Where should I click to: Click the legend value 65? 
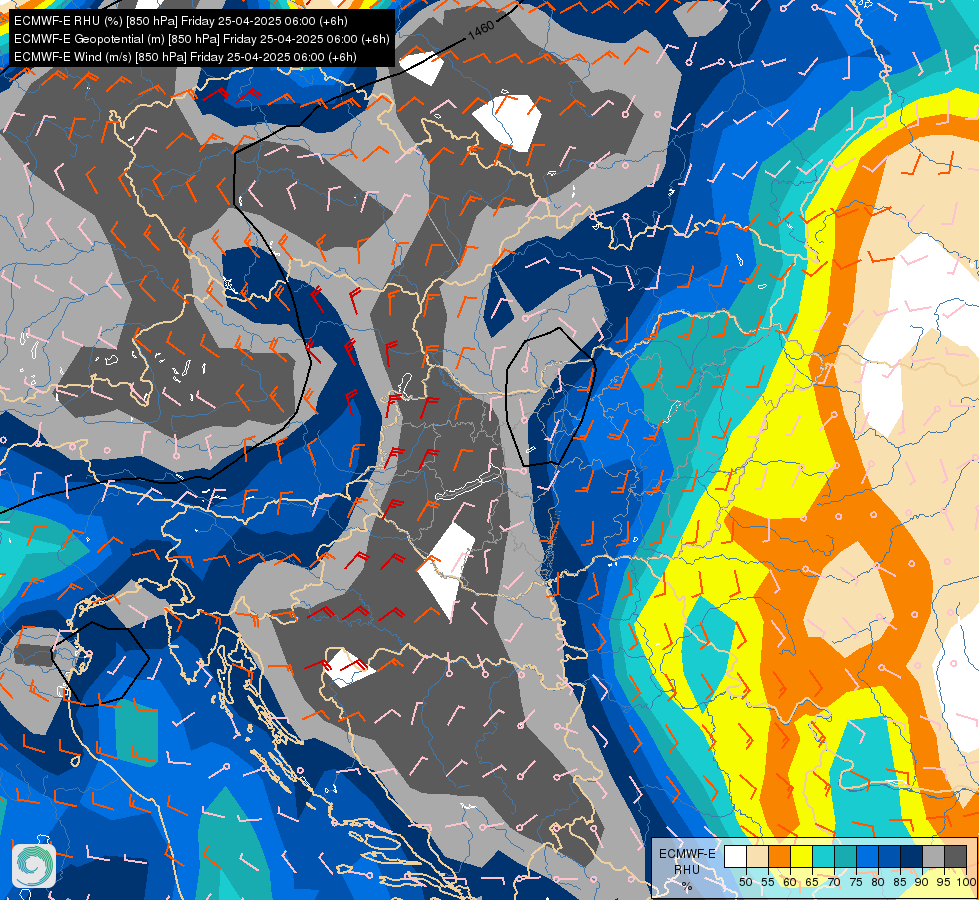pyautogui.click(x=812, y=882)
